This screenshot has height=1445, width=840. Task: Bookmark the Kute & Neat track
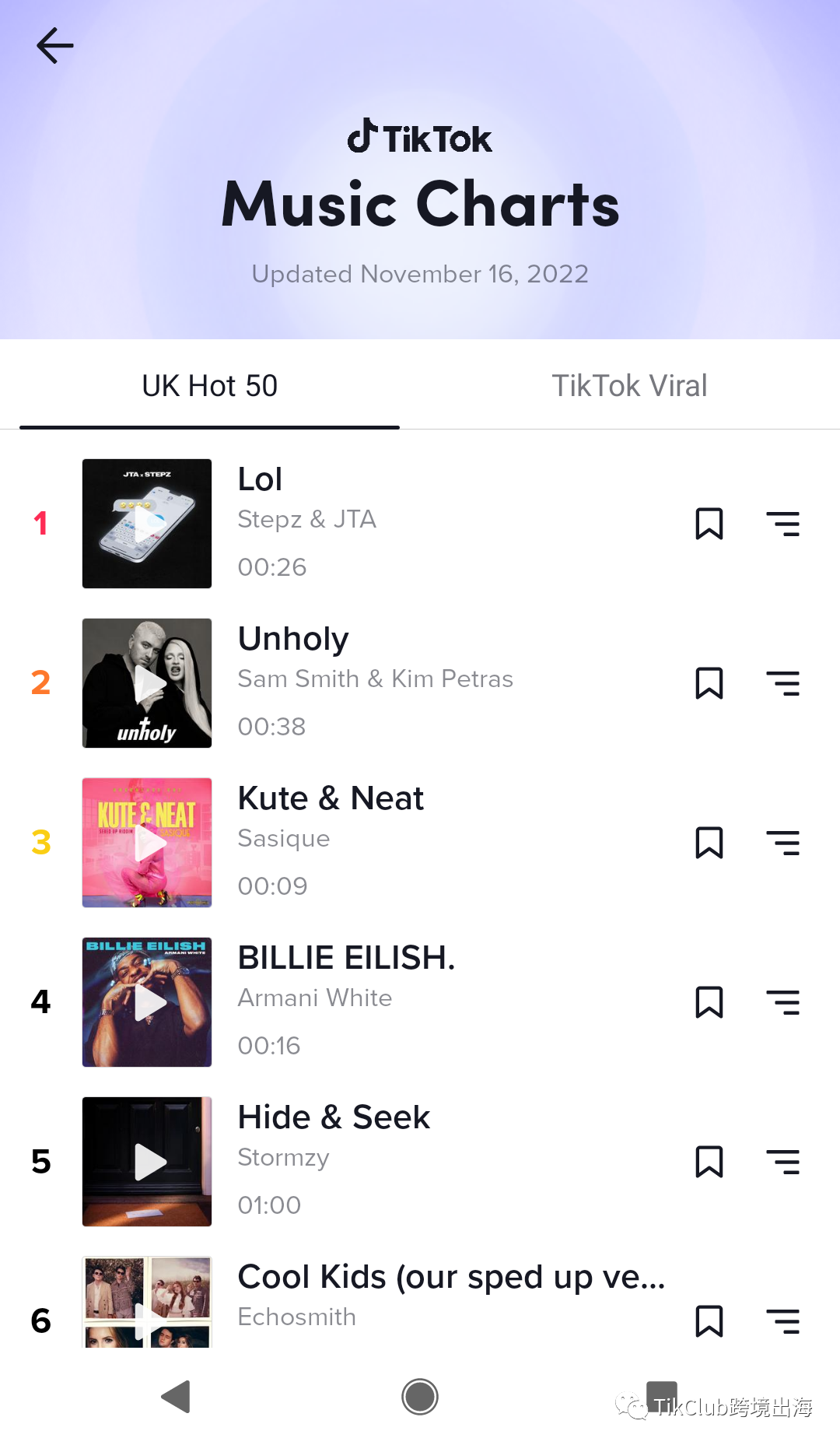[x=709, y=843]
